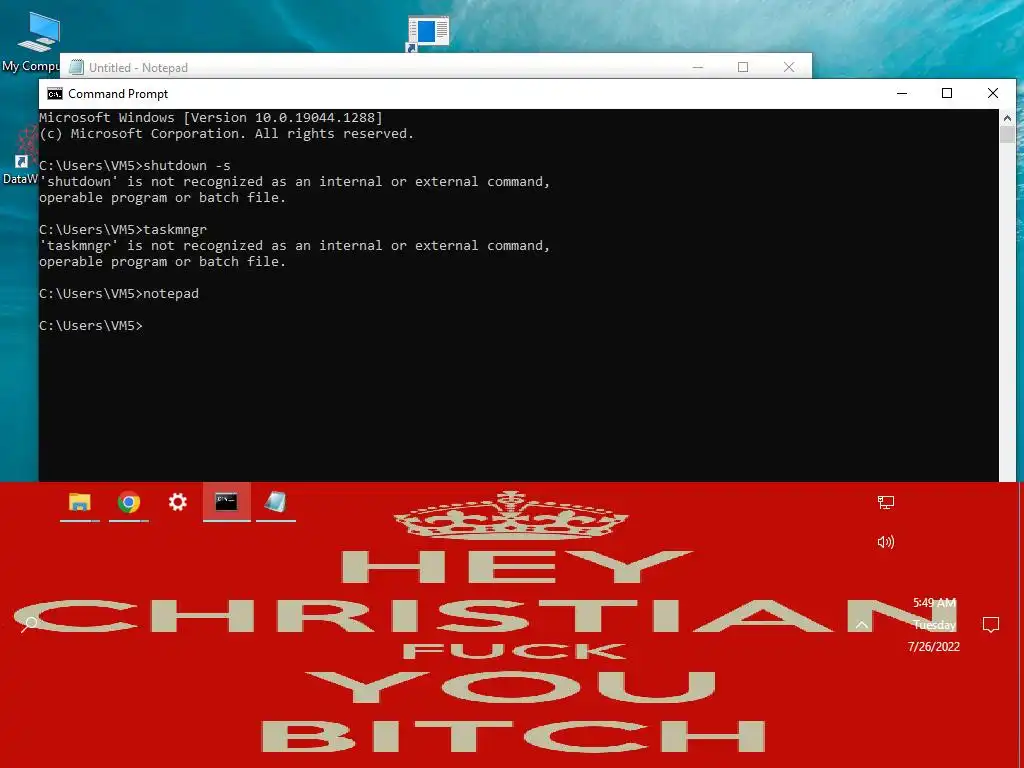Image resolution: width=1024 pixels, height=768 pixels.
Task: Open the network status tray icon
Action: click(886, 502)
